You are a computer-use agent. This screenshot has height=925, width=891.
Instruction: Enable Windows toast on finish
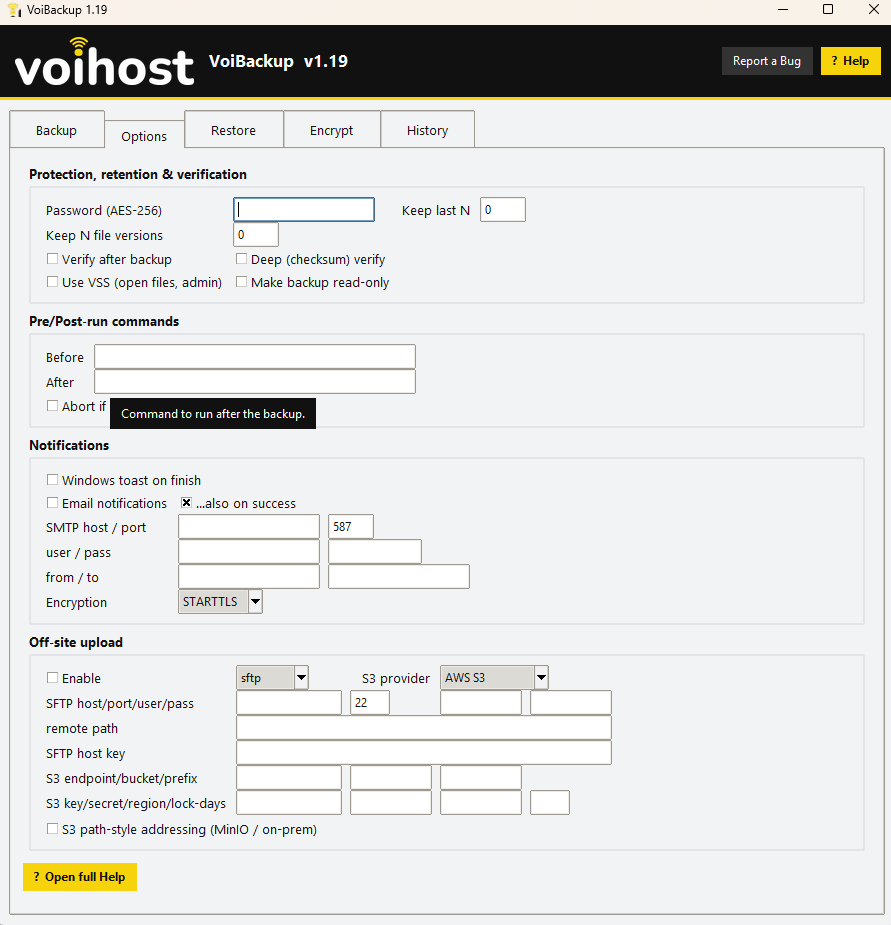click(53, 480)
